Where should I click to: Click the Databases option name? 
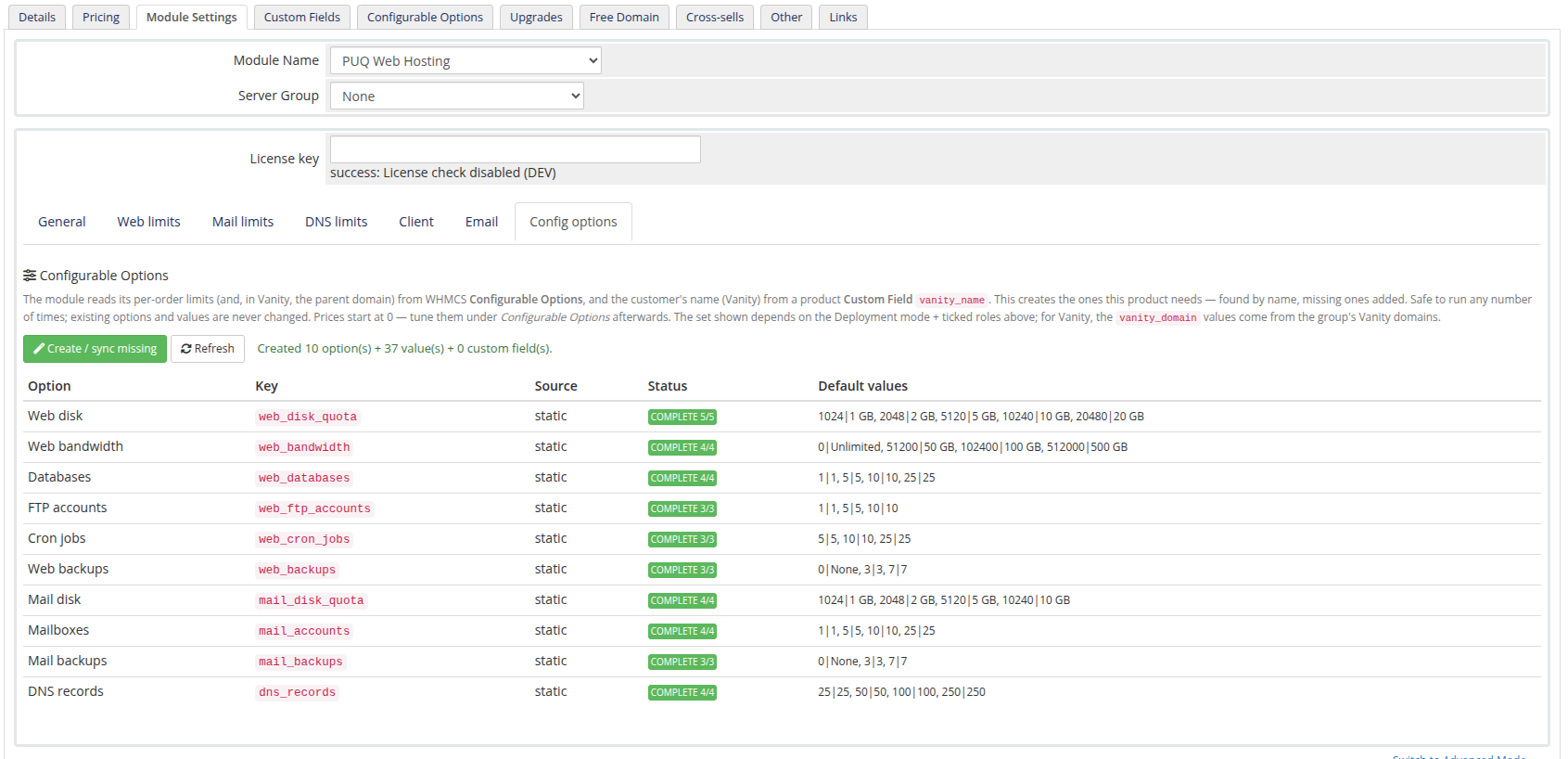tap(59, 478)
